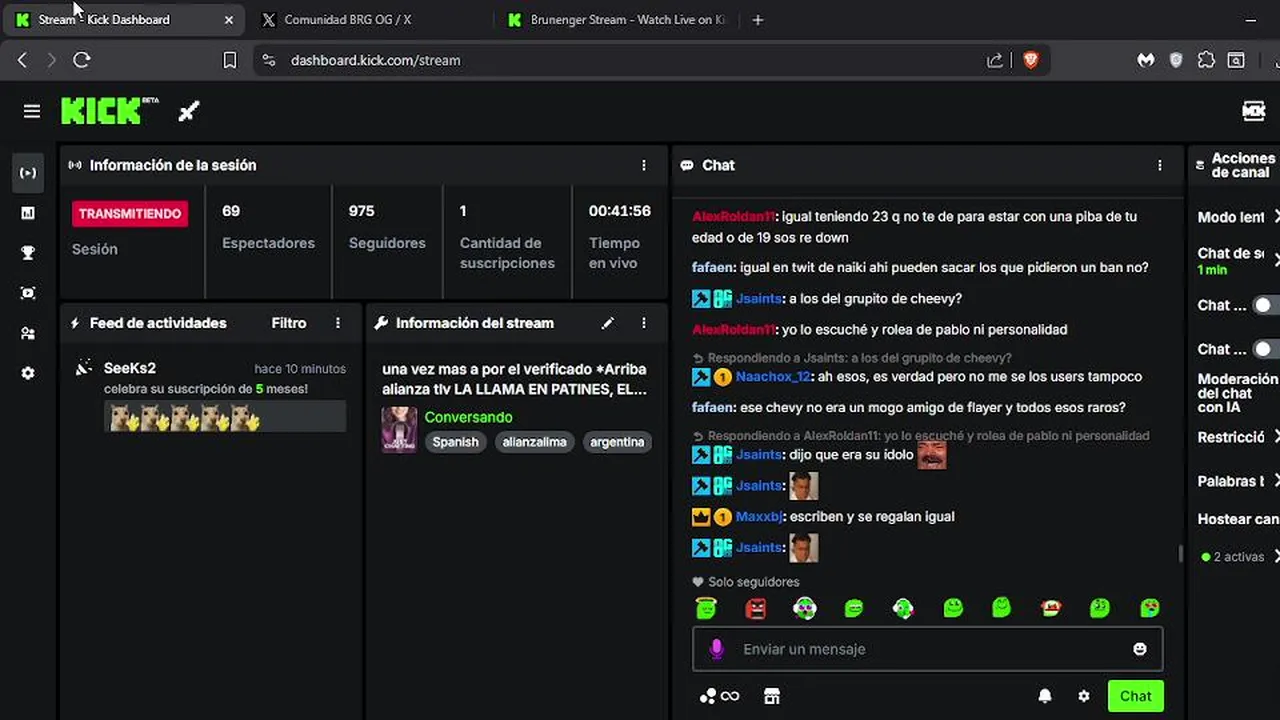Send message with the green Chat button
This screenshot has height=720, width=1280.
tap(1135, 696)
